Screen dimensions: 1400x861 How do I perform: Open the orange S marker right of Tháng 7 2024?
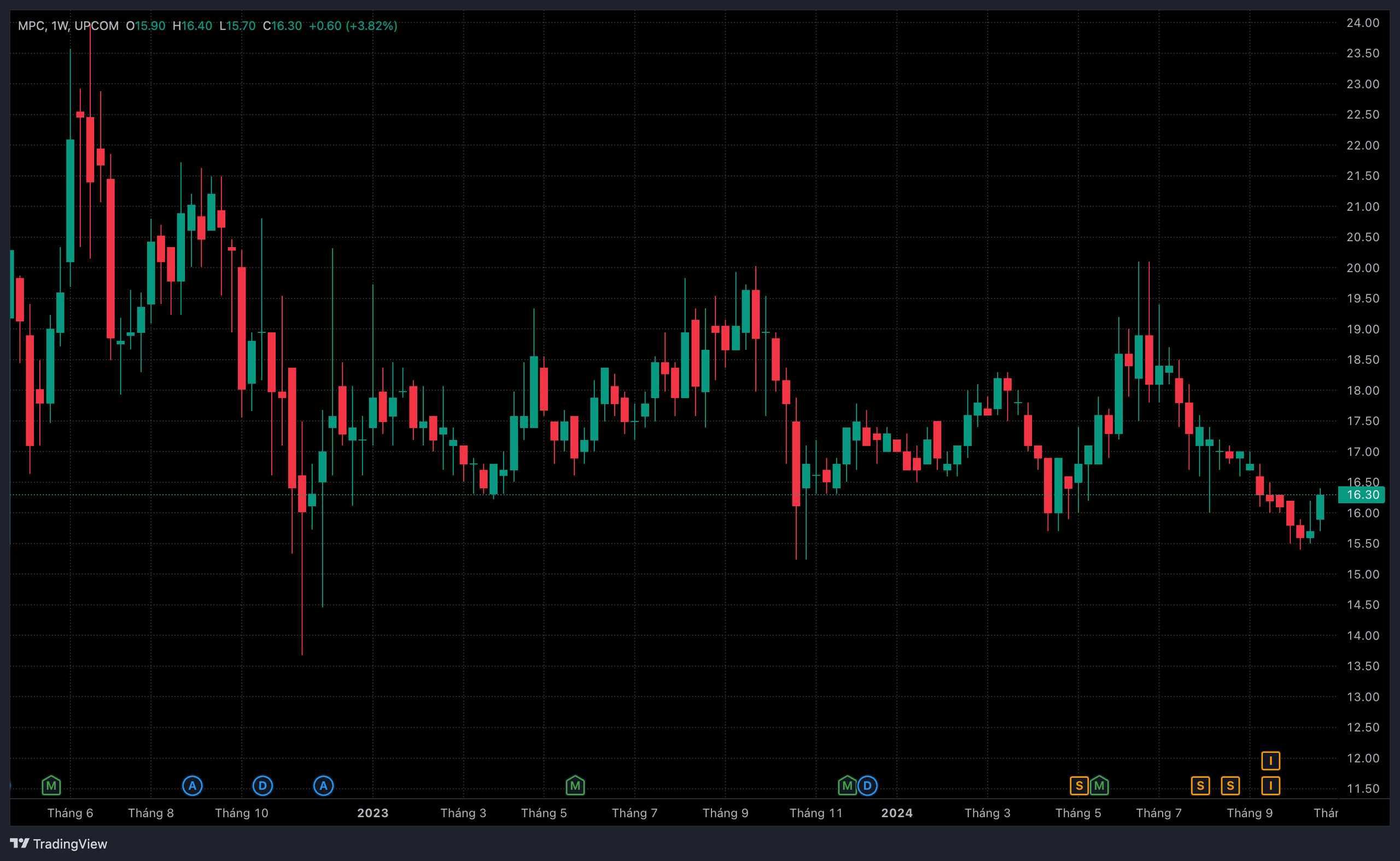pyautogui.click(x=1200, y=786)
